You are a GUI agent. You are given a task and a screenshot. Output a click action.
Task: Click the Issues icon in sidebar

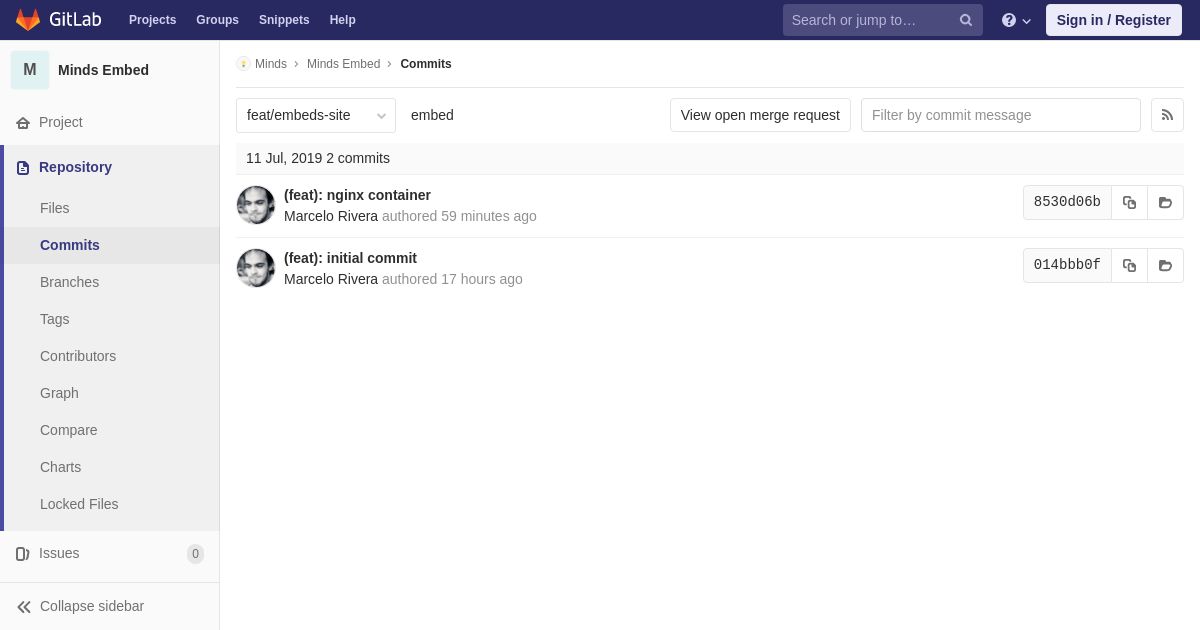pyautogui.click(x=23, y=553)
